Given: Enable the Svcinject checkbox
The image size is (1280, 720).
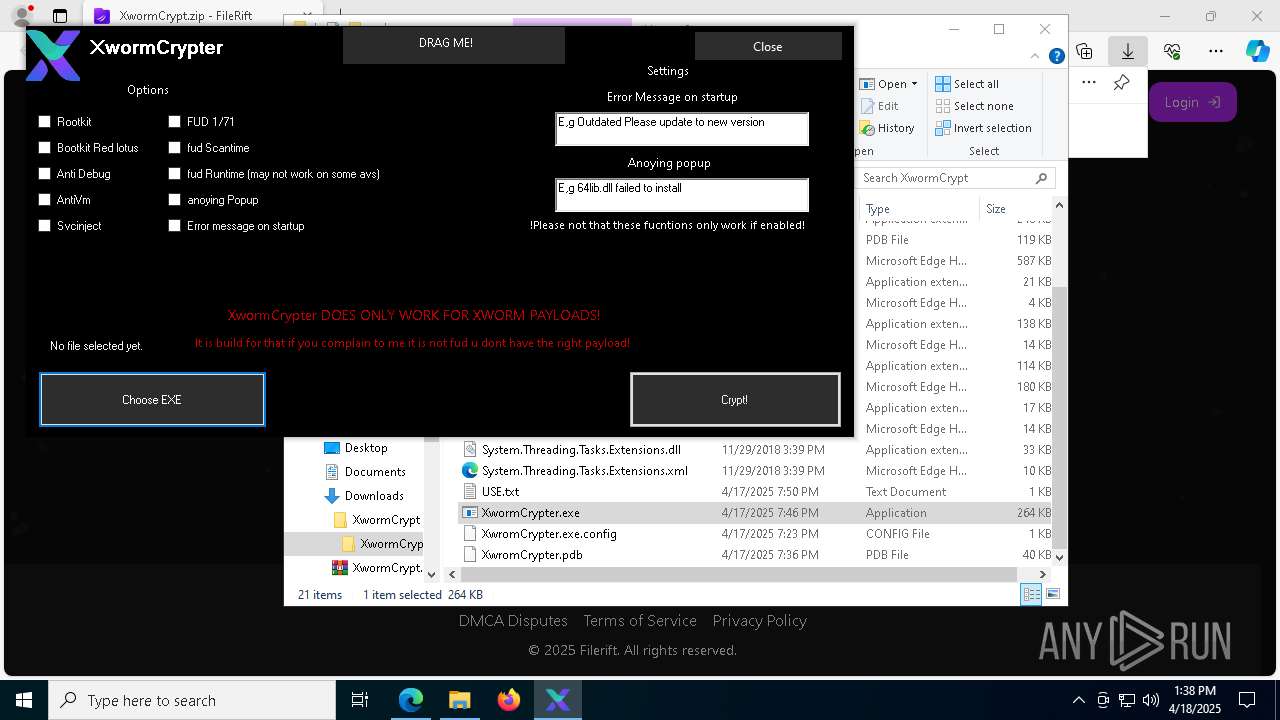Looking at the screenshot, I should (44, 226).
